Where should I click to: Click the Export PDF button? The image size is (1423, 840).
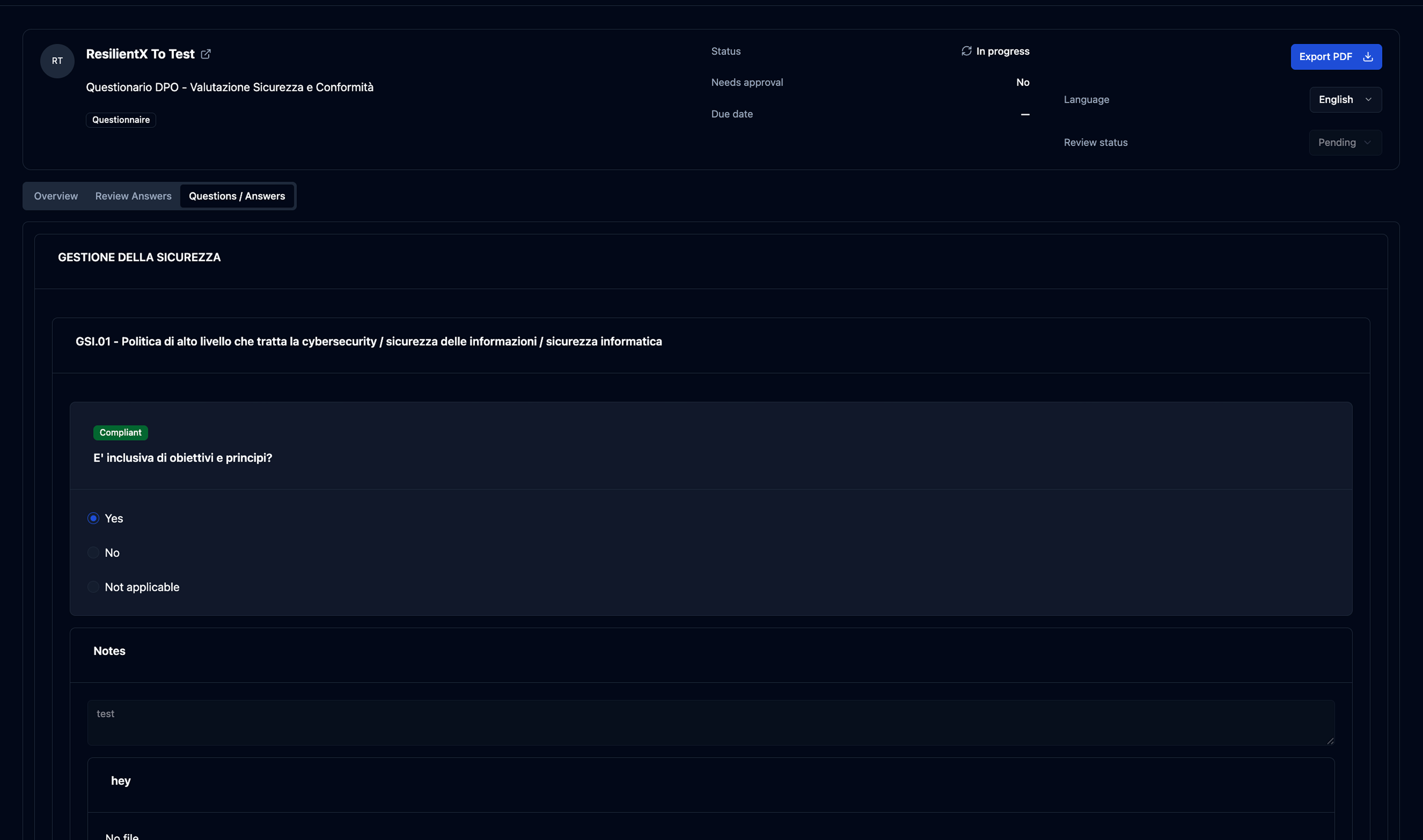(1336, 57)
